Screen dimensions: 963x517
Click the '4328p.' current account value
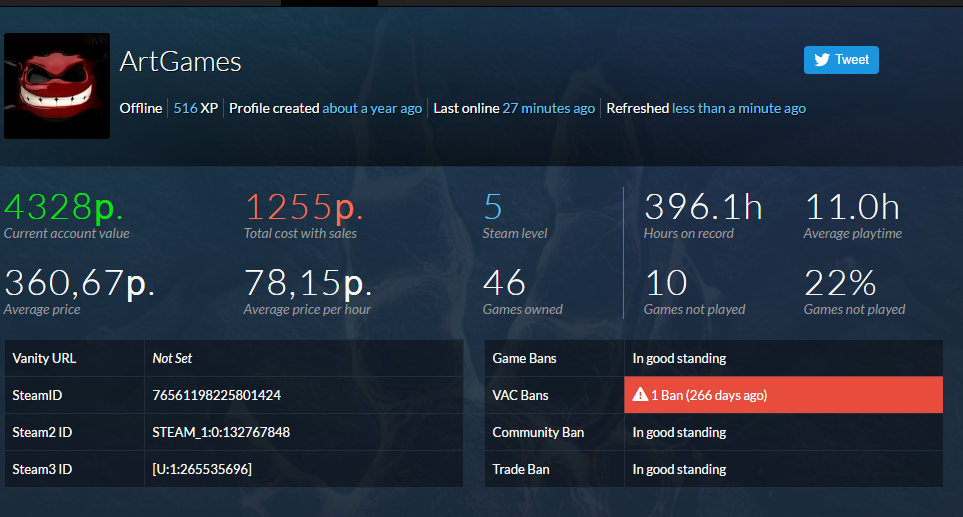click(63, 207)
